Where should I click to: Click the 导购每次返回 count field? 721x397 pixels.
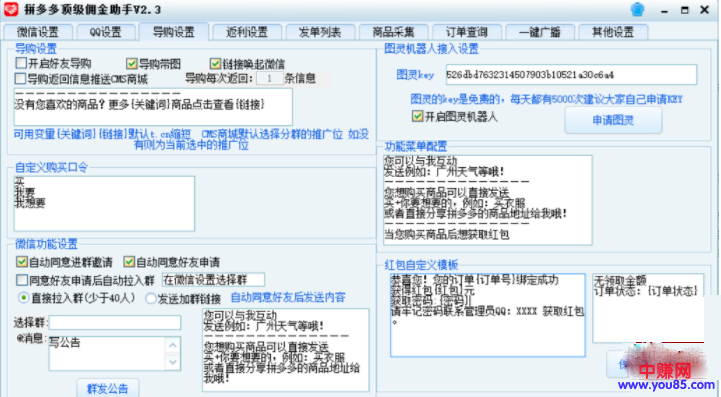tap(269, 78)
